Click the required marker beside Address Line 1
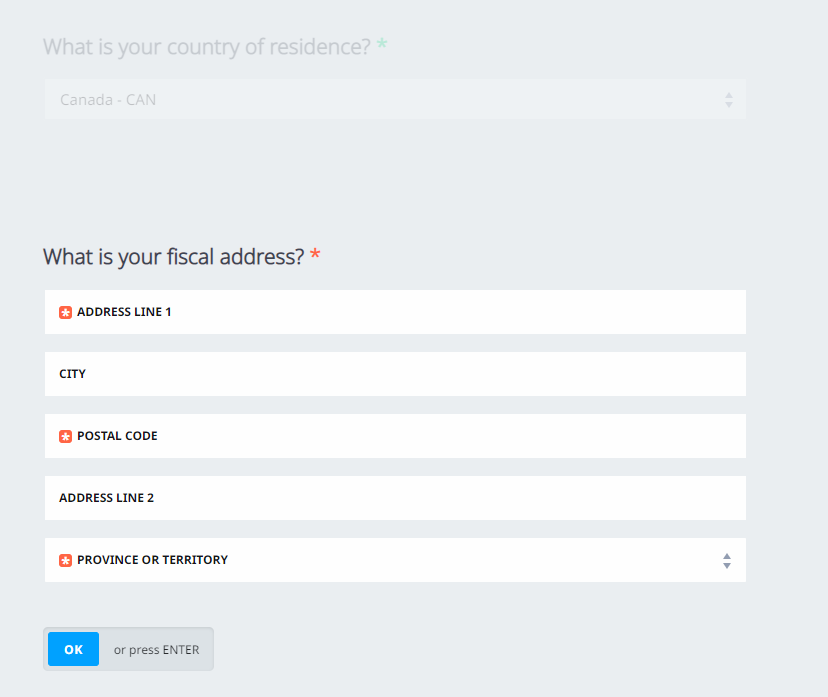Screen dimensions: 828x697 (x=66, y=312)
